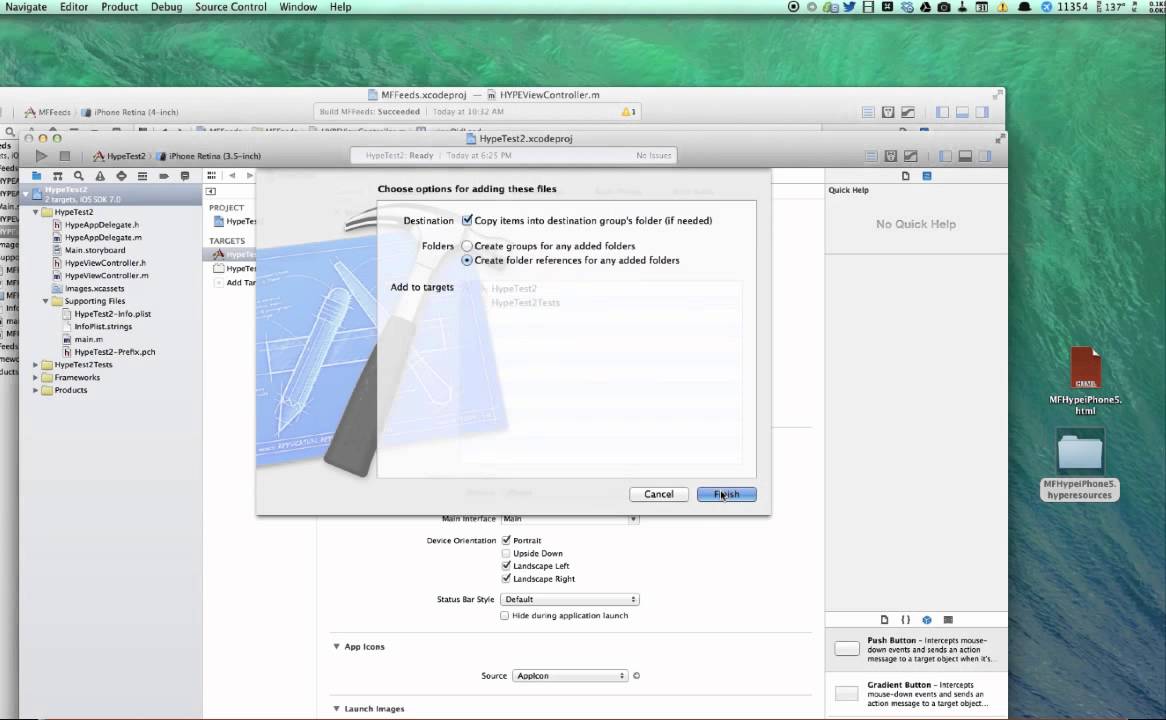The width and height of the screenshot is (1166, 720).
Task: Open the Debug navigator
Action: (142, 176)
